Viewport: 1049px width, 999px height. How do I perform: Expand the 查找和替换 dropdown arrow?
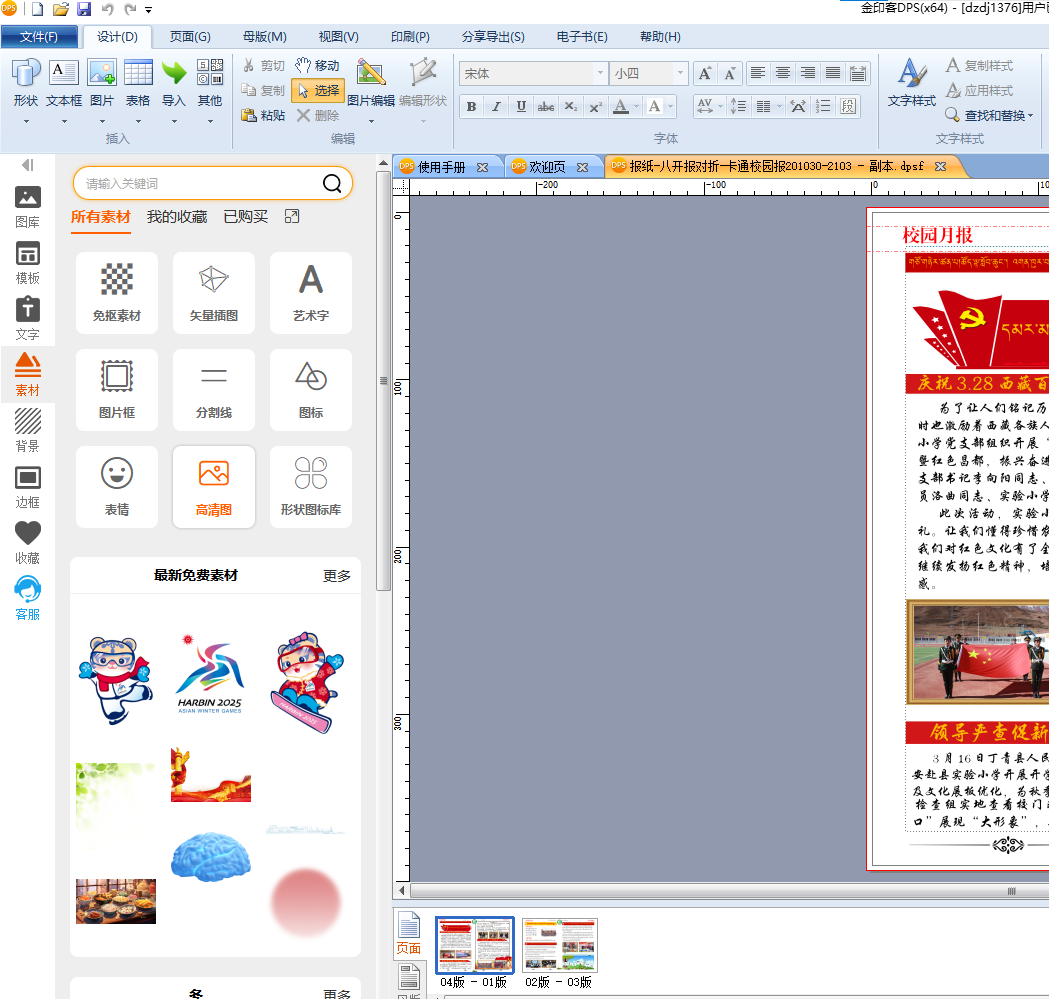pyautogui.click(x=1030, y=116)
